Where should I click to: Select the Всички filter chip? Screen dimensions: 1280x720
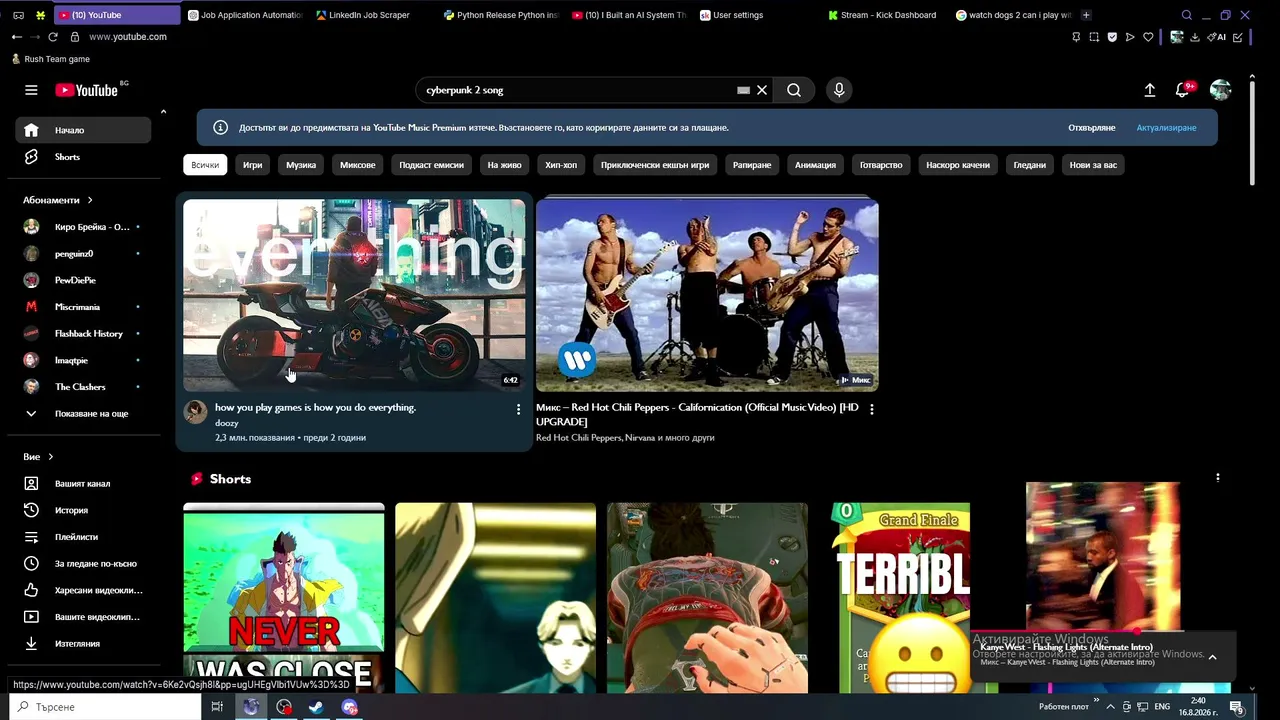tap(205, 165)
